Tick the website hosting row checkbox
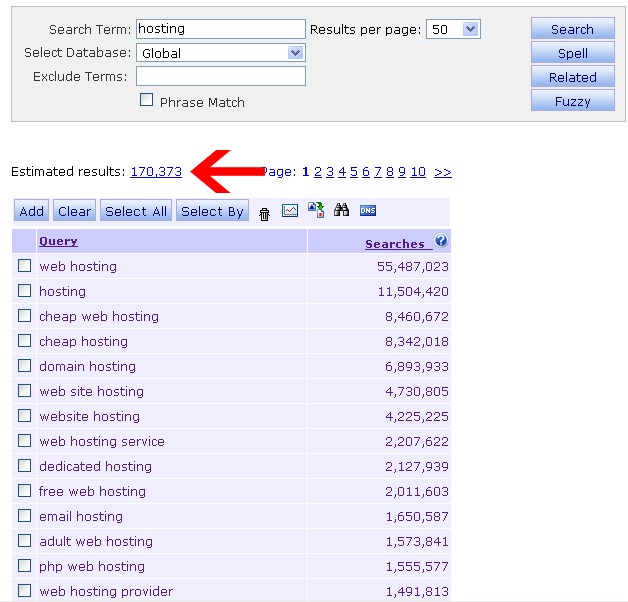 tap(24, 415)
